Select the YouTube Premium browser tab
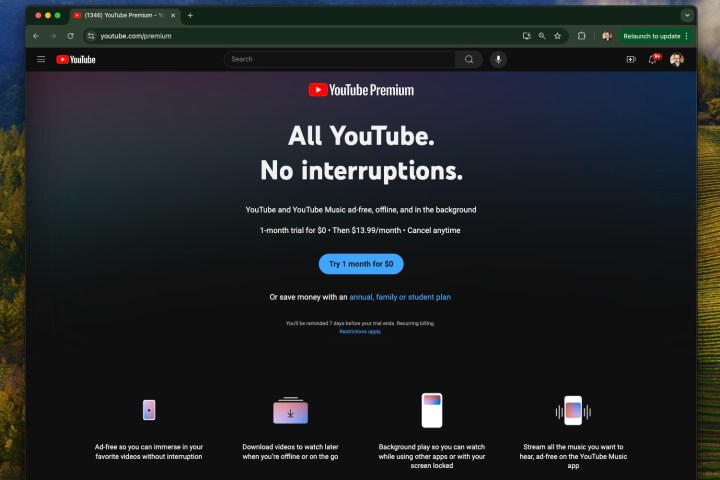The height and width of the screenshot is (480, 720). [122, 15]
